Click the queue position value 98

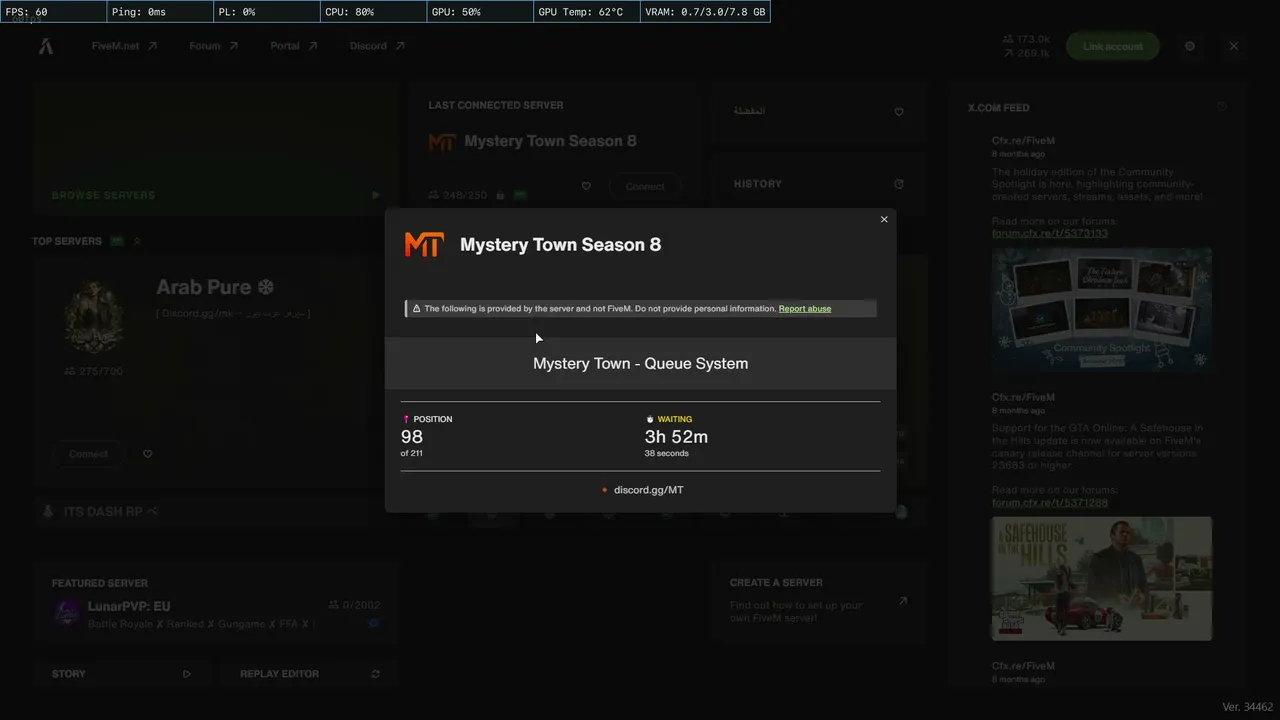coord(412,437)
